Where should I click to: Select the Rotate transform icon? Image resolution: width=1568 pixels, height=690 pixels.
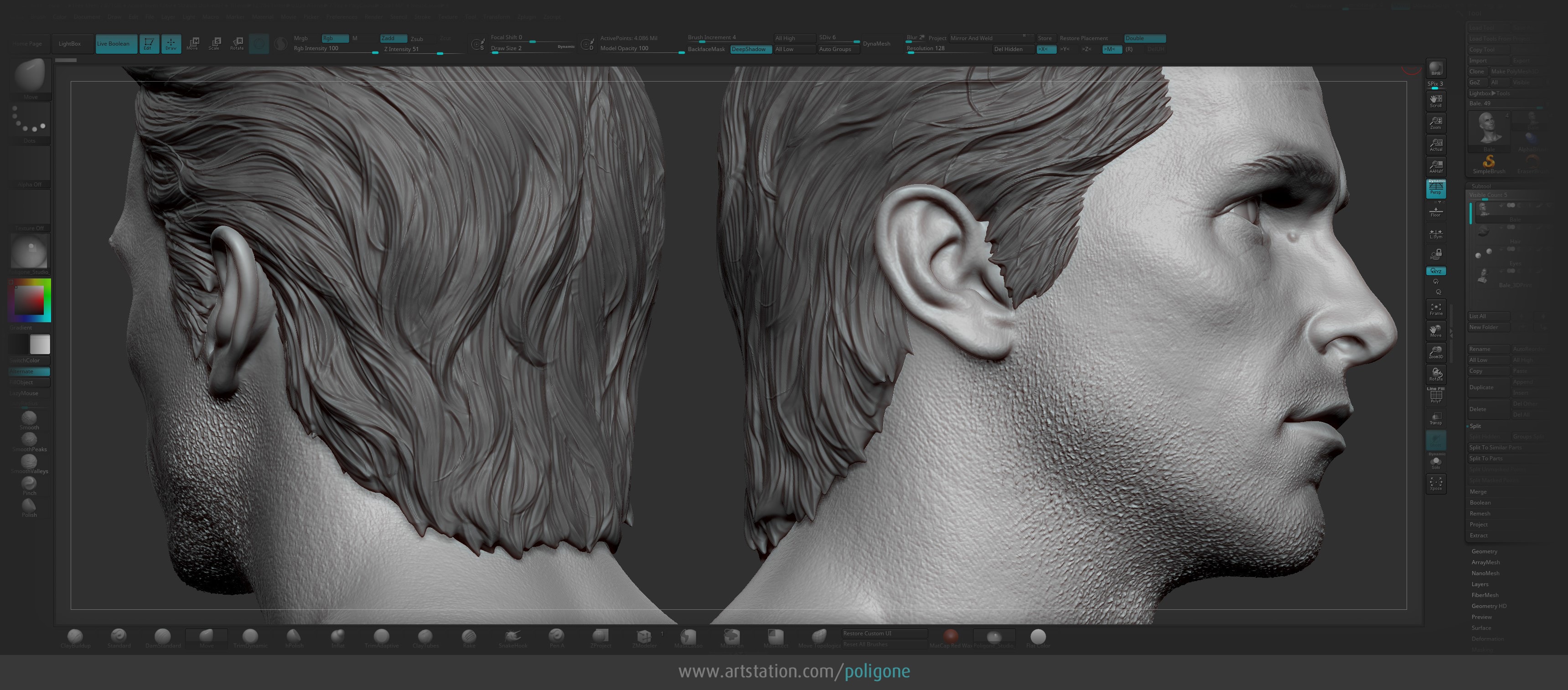coord(237,43)
